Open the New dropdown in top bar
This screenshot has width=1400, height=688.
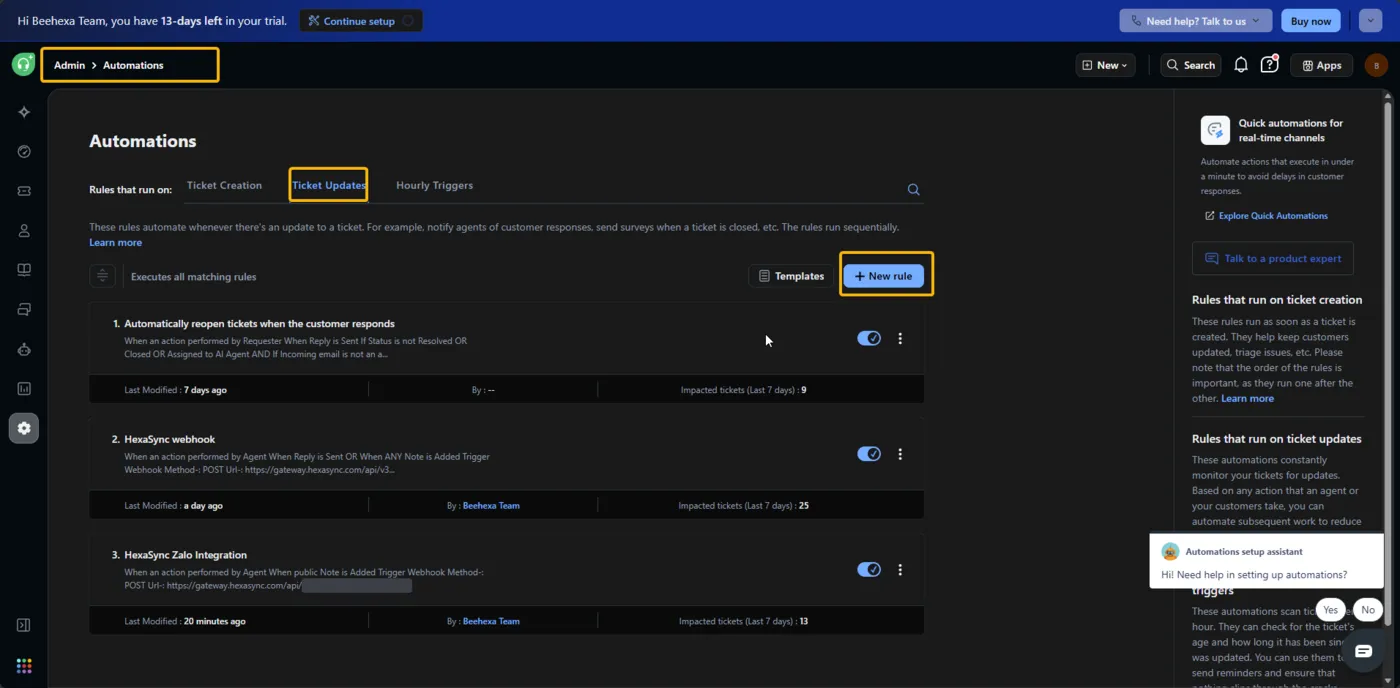(1105, 65)
